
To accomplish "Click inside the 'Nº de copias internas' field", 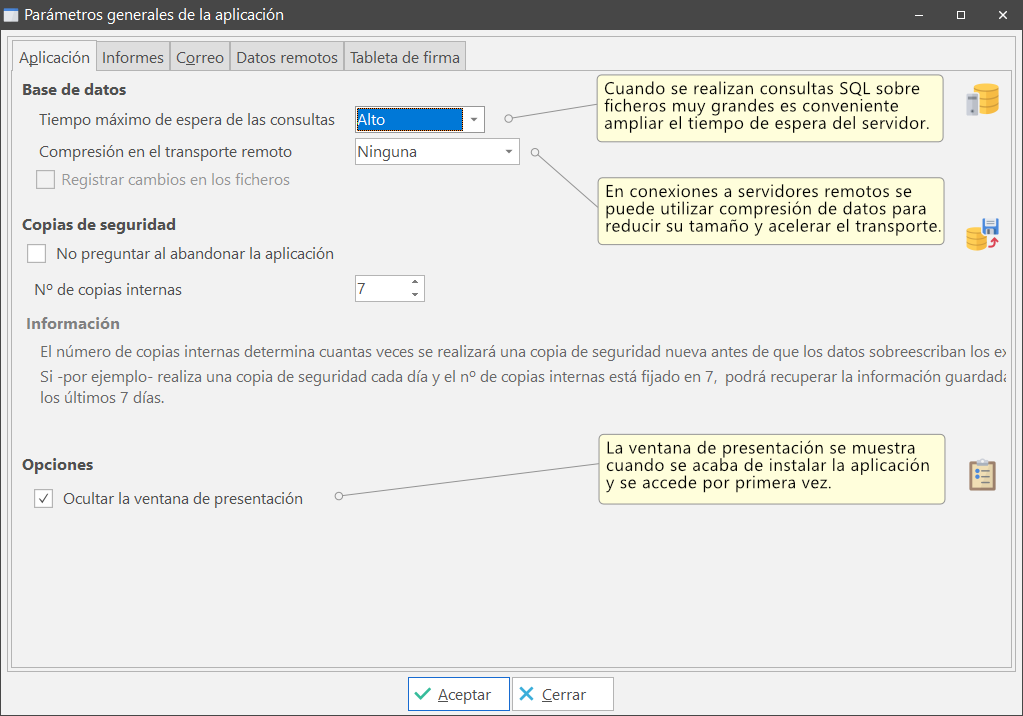I will pos(380,289).
